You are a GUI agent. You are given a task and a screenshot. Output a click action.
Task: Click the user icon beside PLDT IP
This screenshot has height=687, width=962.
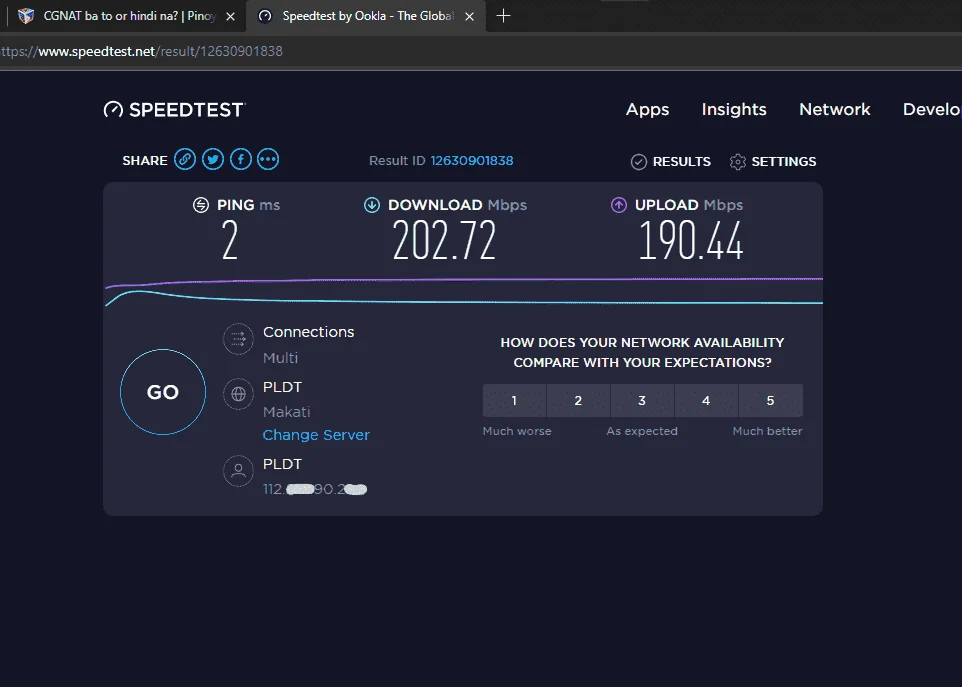tap(238, 470)
